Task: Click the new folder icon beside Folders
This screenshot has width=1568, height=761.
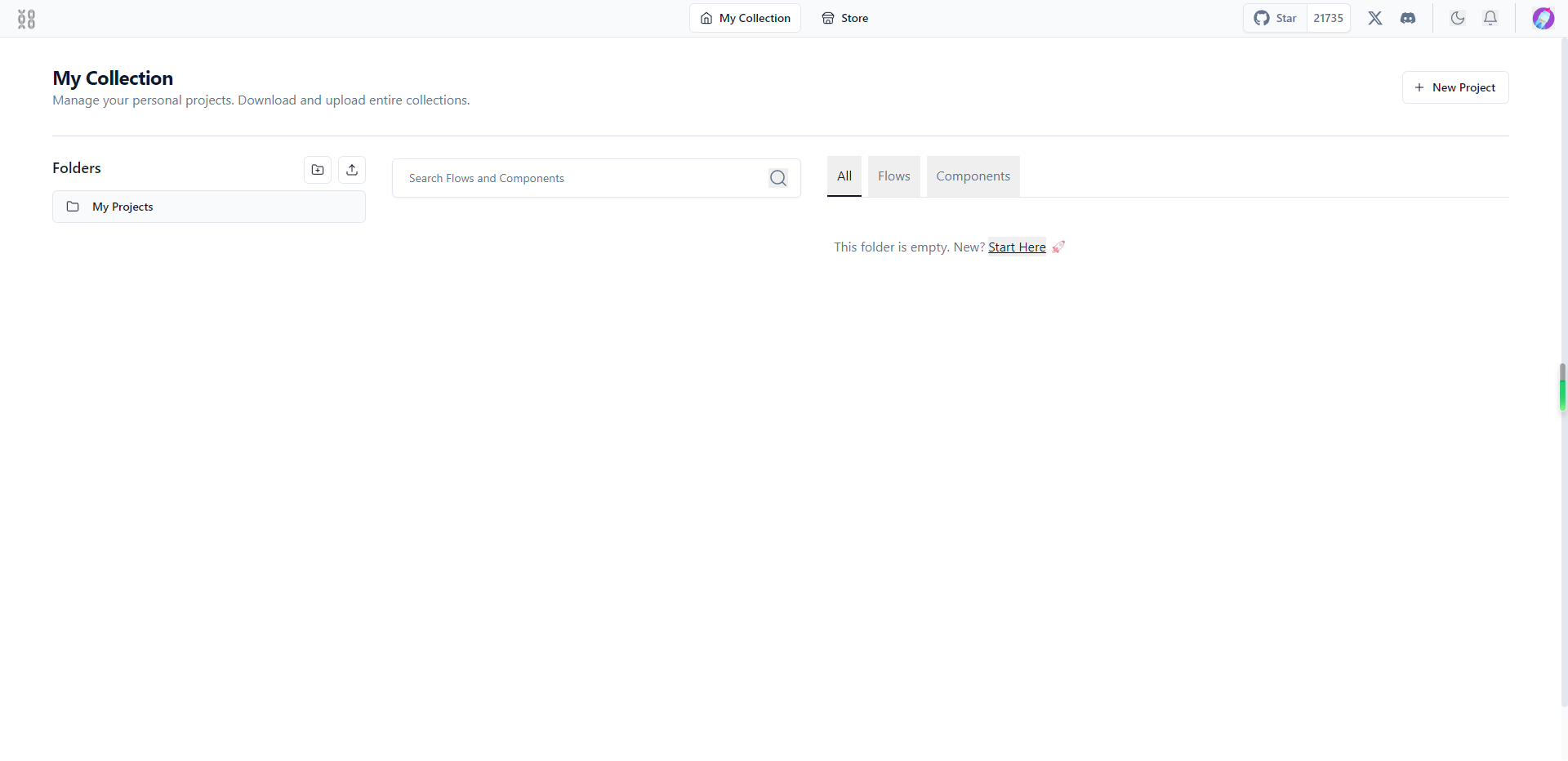Action: [x=318, y=170]
